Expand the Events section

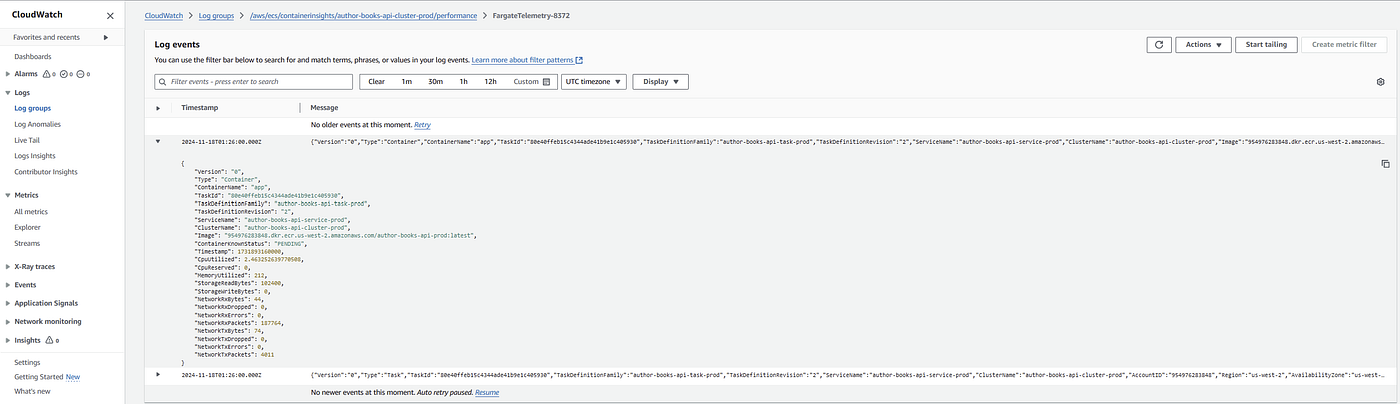click(x=8, y=285)
